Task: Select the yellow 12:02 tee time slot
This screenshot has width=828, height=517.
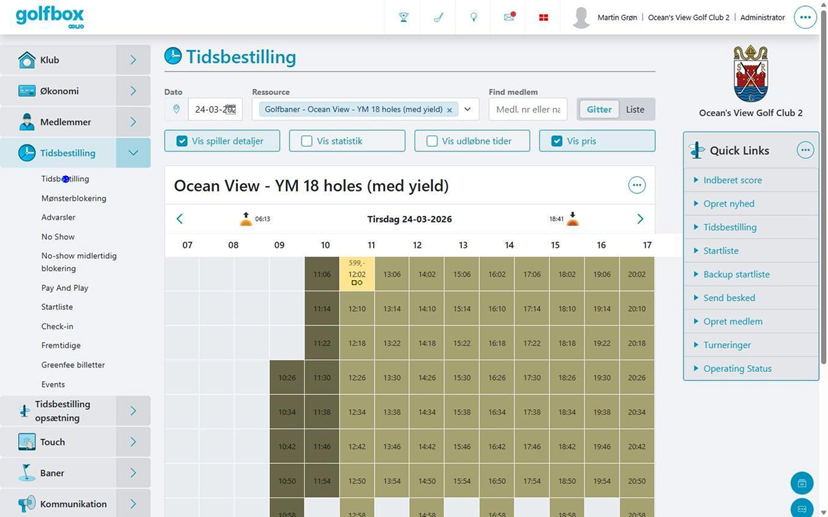Action: (x=357, y=274)
